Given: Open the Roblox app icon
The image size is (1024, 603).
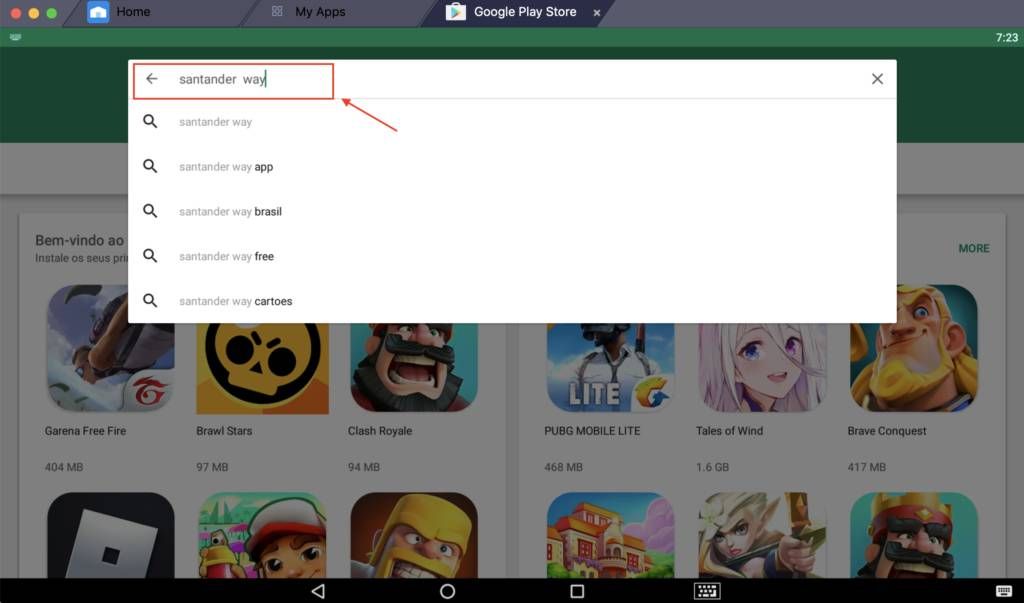Looking at the screenshot, I should click(110, 535).
